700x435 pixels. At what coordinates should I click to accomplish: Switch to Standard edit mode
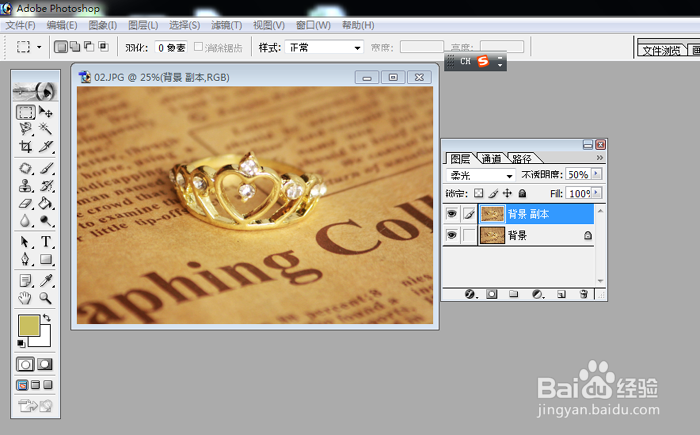point(25,364)
